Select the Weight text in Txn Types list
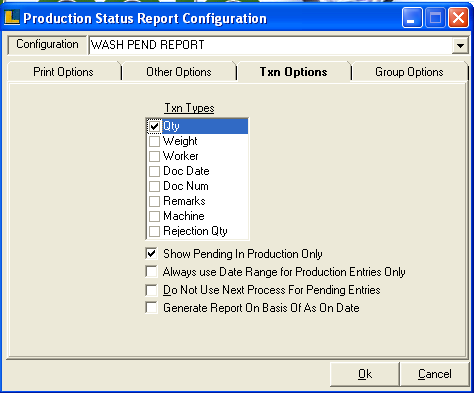This screenshot has width=474, height=393. point(180,141)
